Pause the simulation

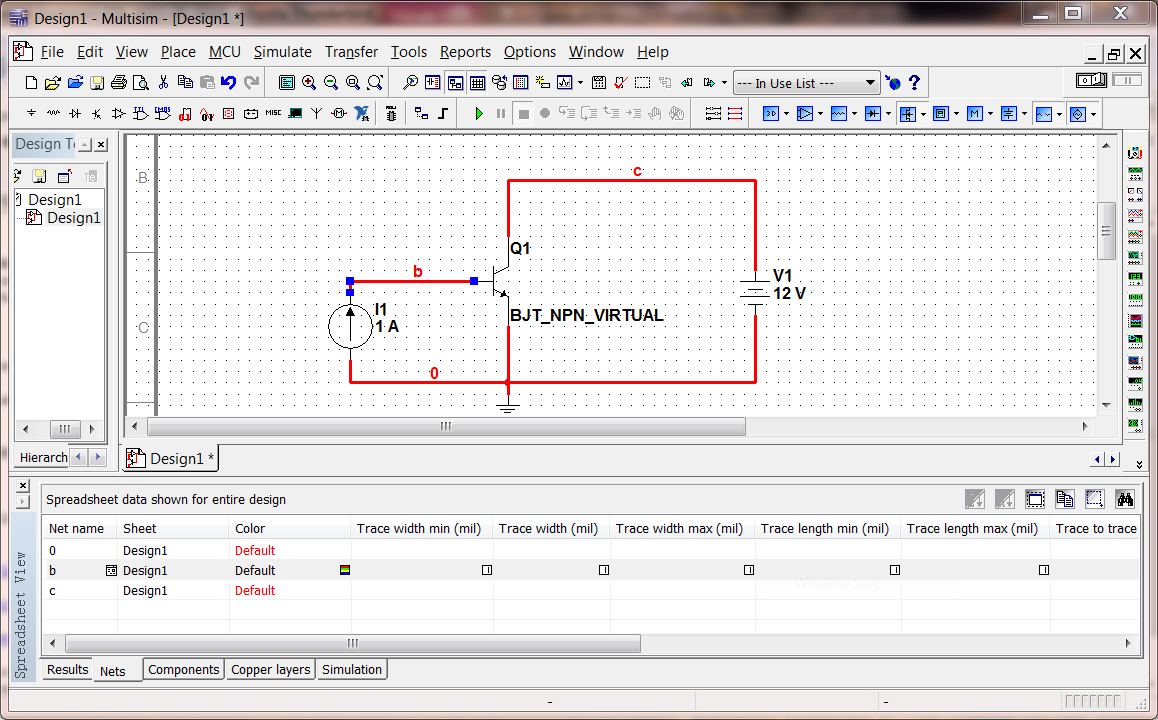pos(501,114)
